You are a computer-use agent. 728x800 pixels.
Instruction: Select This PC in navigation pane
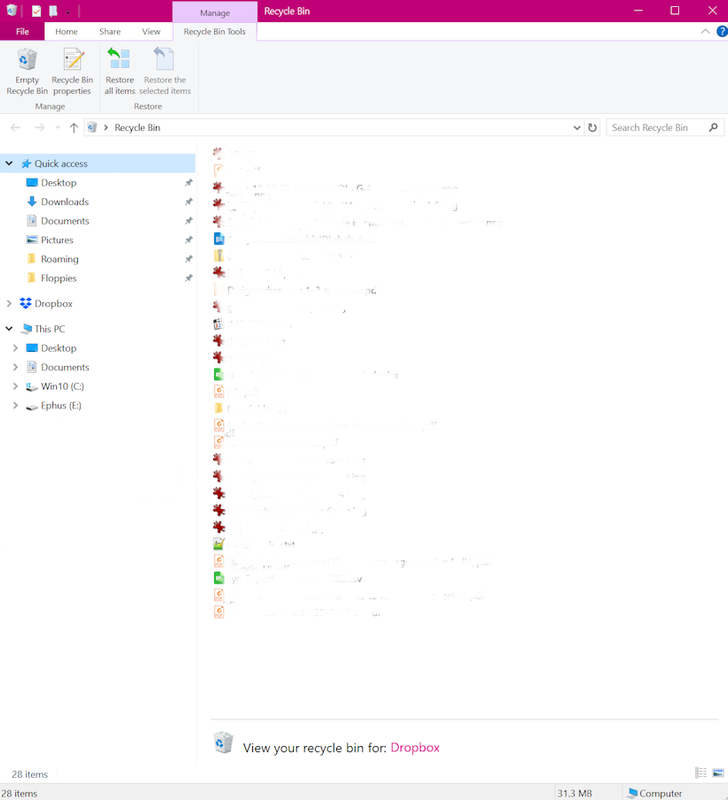point(49,329)
